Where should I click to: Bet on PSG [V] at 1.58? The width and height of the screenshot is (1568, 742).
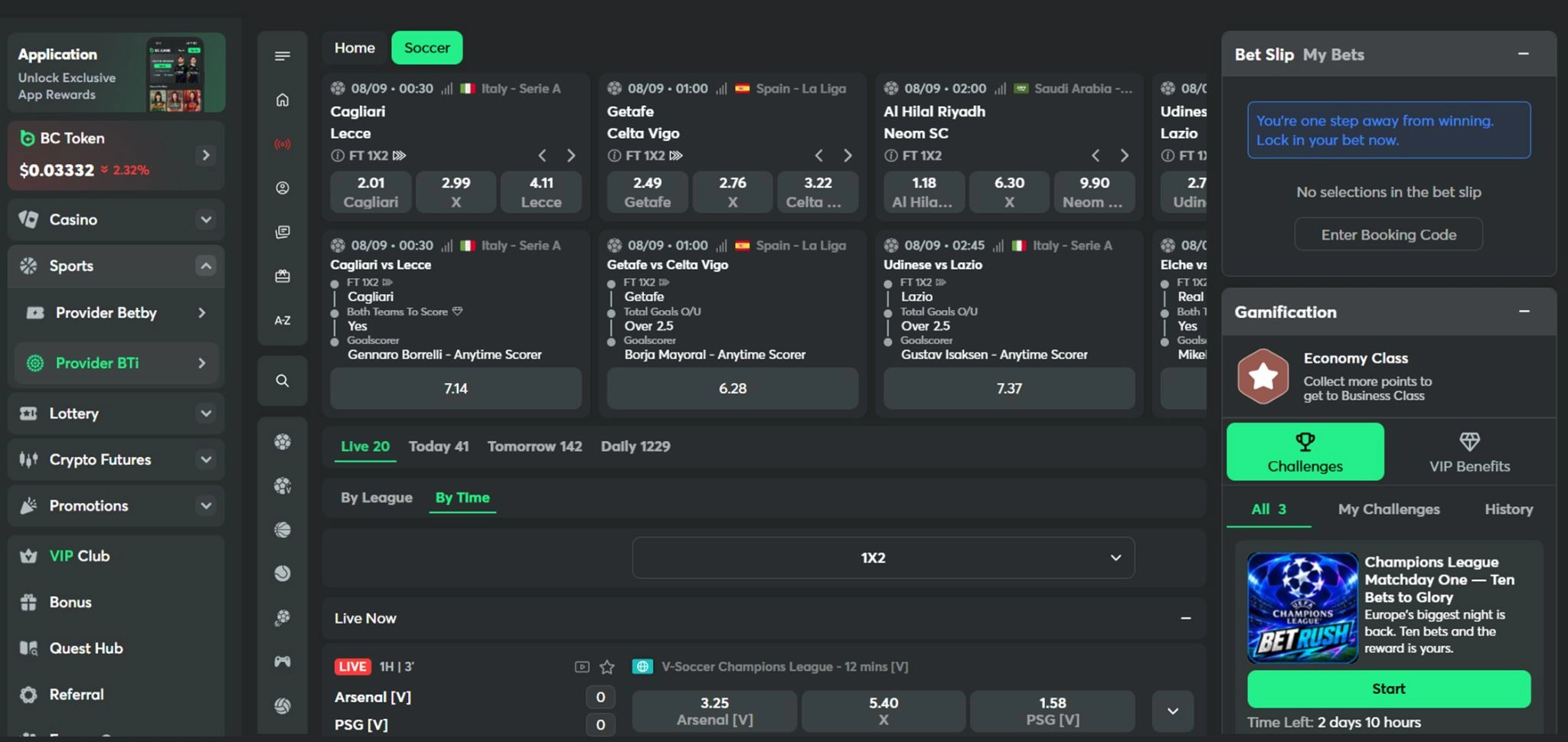click(x=1052, y=711)
